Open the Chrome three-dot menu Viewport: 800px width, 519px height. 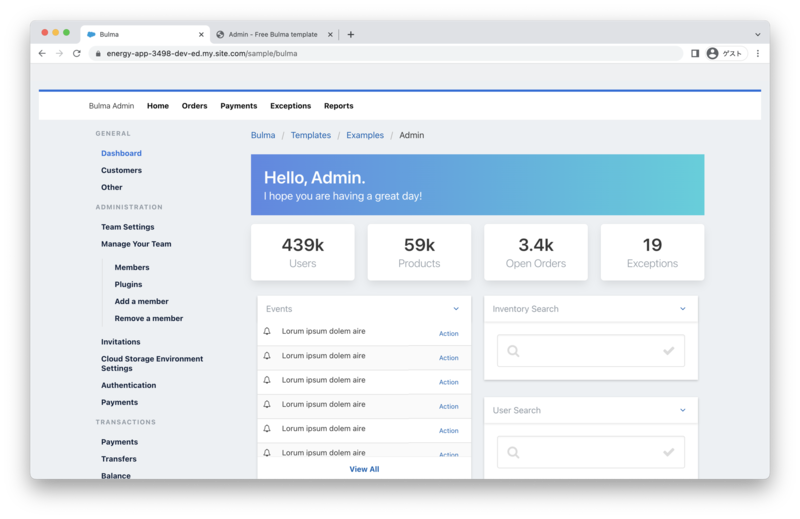point(758,53)
